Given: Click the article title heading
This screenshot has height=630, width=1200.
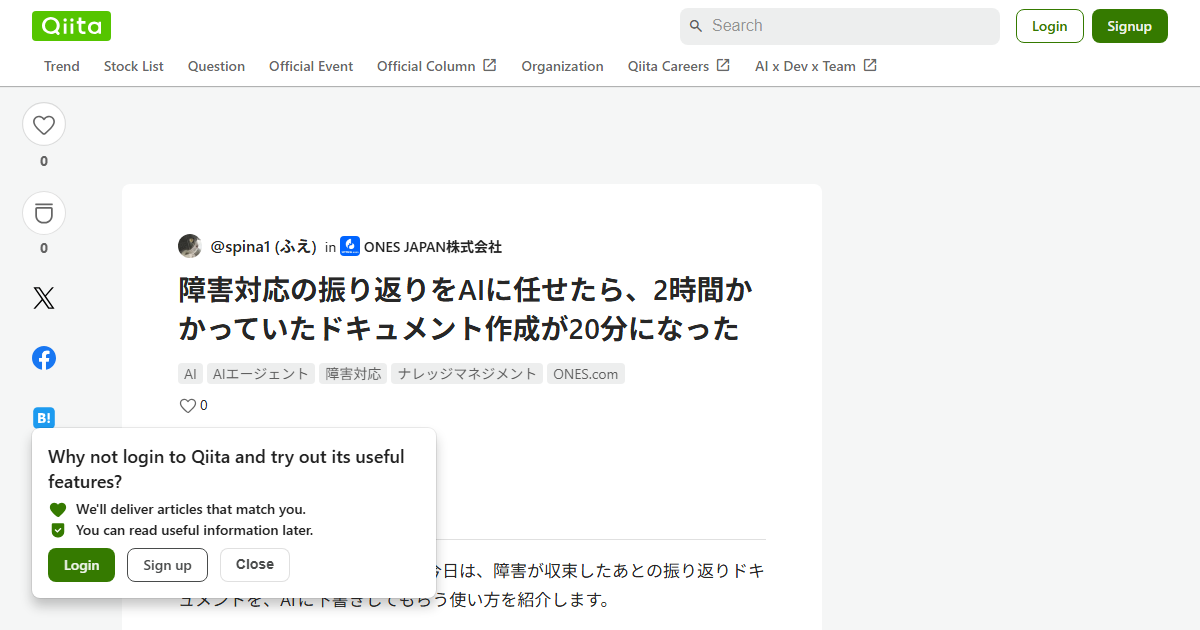Looking at the screenshot, I should (x=466, y=309).
